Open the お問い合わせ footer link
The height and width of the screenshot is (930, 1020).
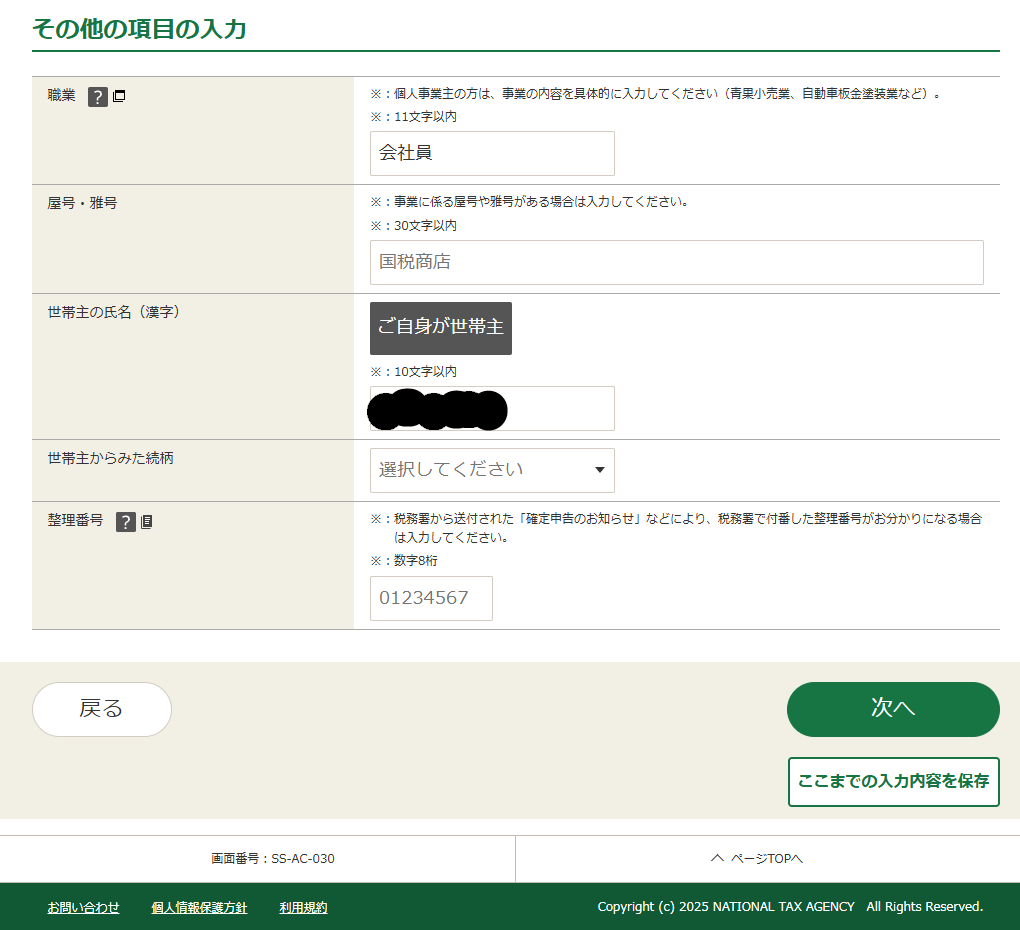83,907
